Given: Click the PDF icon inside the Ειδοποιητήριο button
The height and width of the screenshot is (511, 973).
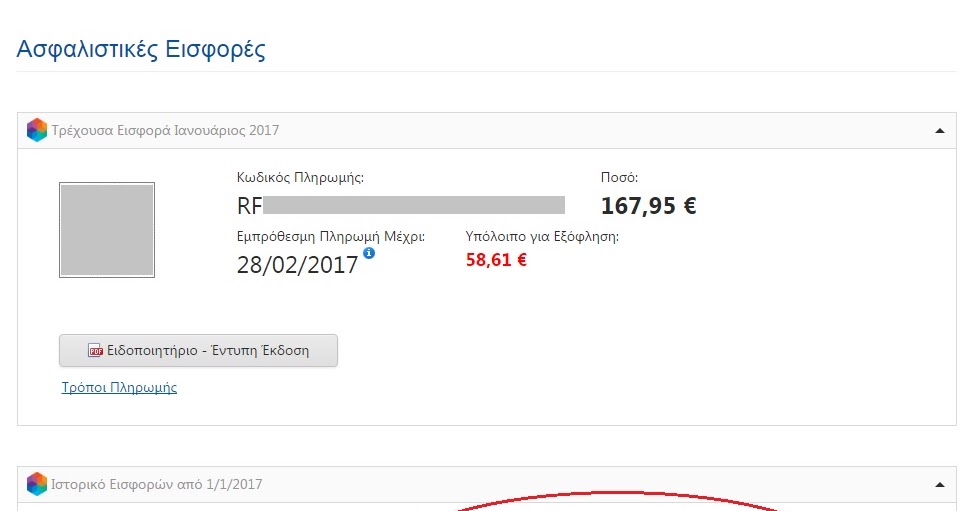Looking at the screenshot, I should pyautogui.click(x=96, y=350).
